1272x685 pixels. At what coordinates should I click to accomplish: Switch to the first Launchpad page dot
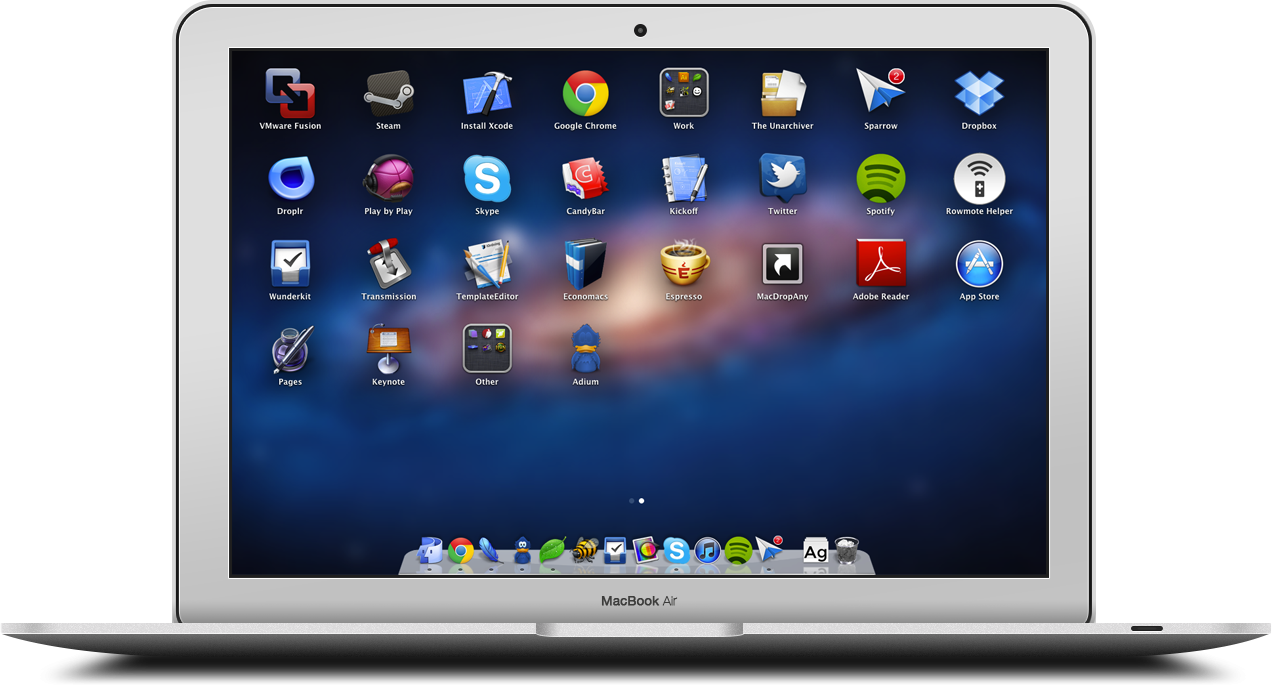(631, 500)
